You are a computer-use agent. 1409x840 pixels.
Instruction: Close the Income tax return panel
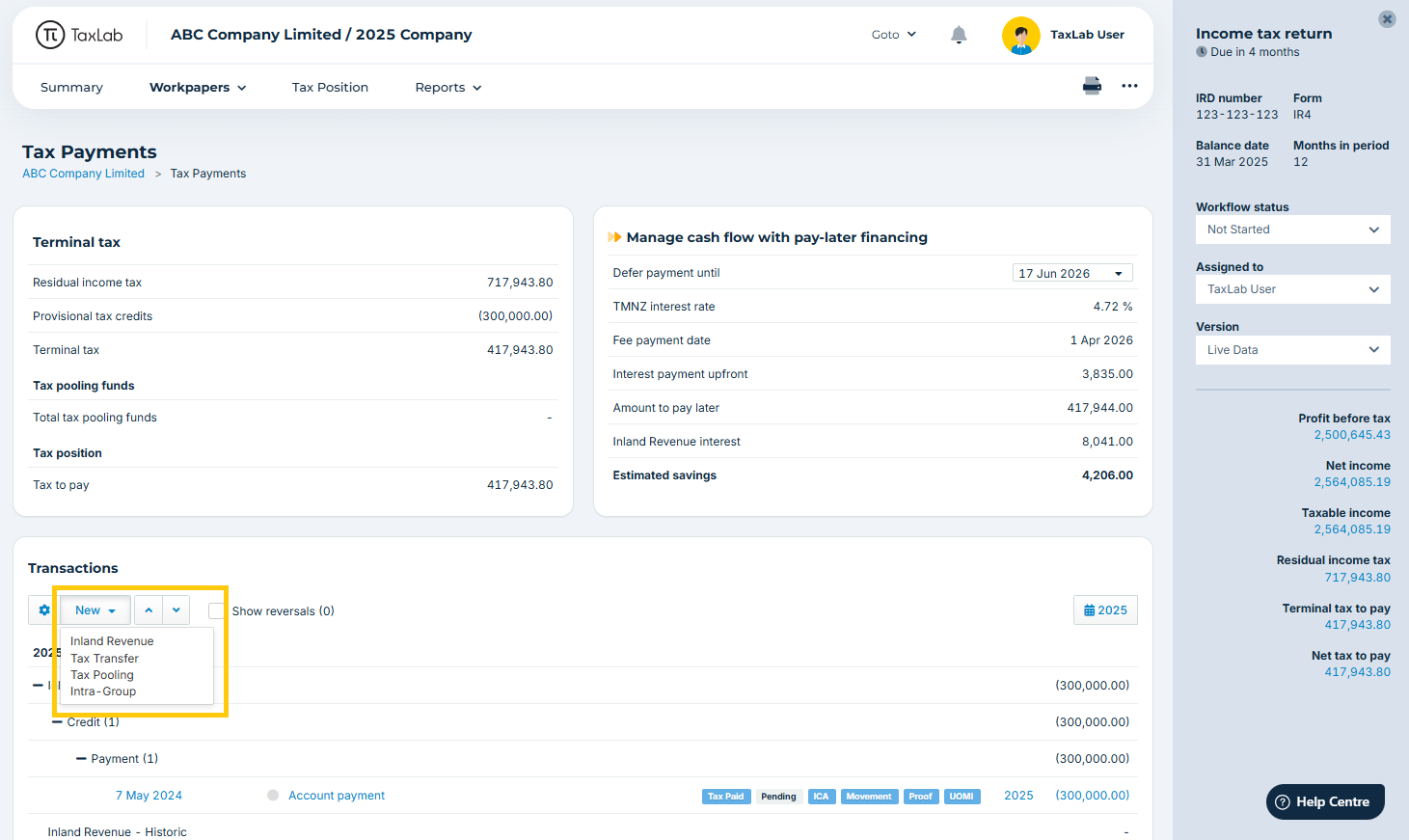(x=1387, y=19)
